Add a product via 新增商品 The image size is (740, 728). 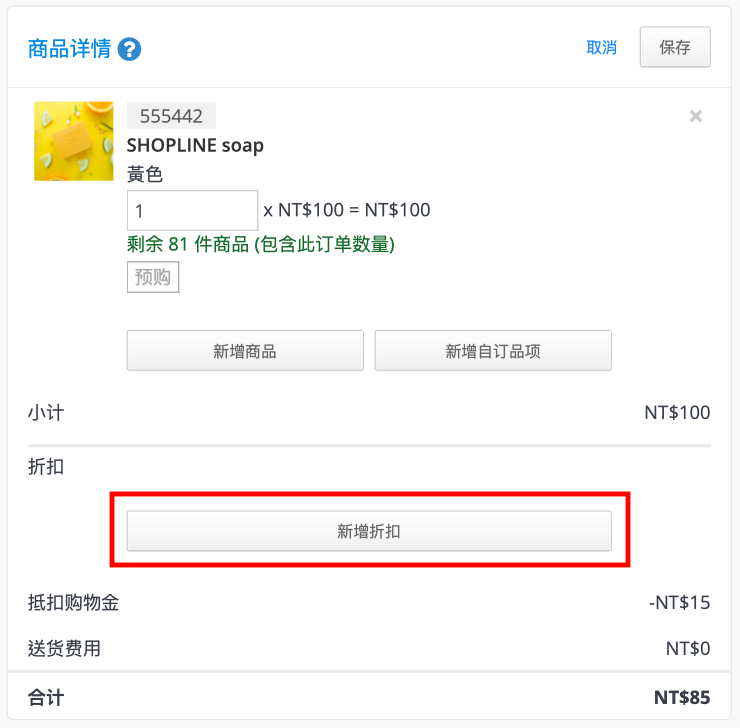(x=245, y=351)
